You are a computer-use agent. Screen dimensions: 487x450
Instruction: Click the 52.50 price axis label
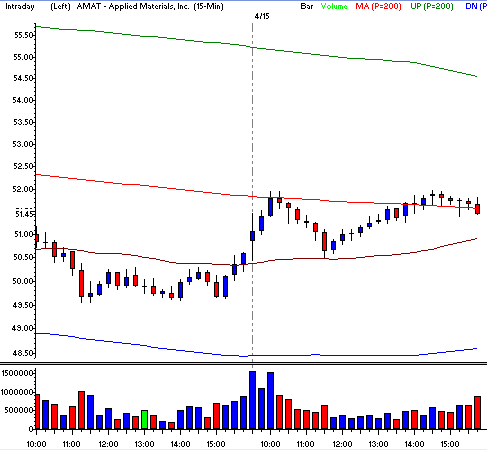click(23, 166)
